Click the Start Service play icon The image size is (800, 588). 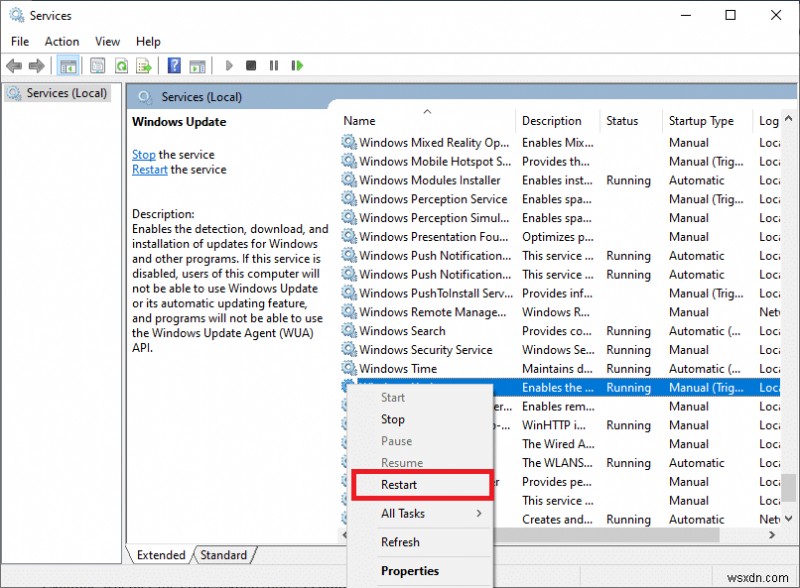[x=228, y=66]
